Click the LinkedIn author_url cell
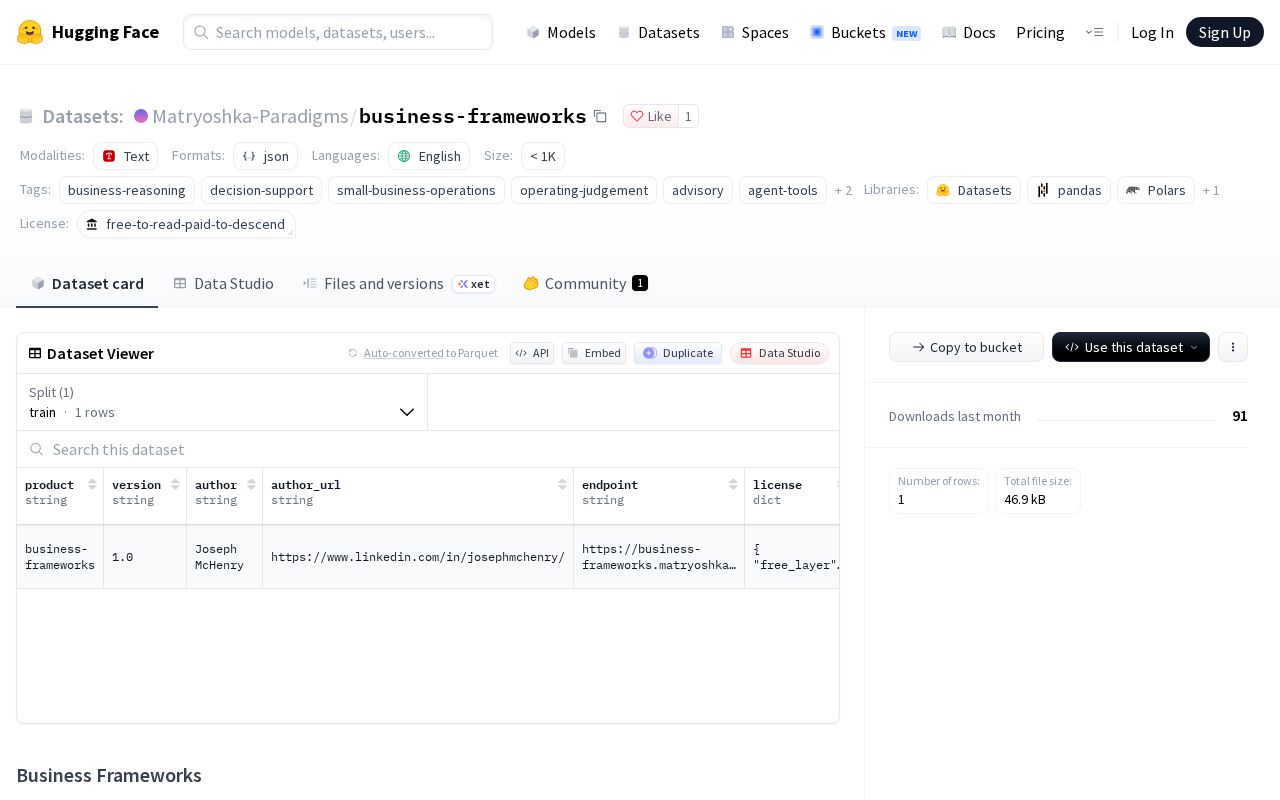 (418, 557)
